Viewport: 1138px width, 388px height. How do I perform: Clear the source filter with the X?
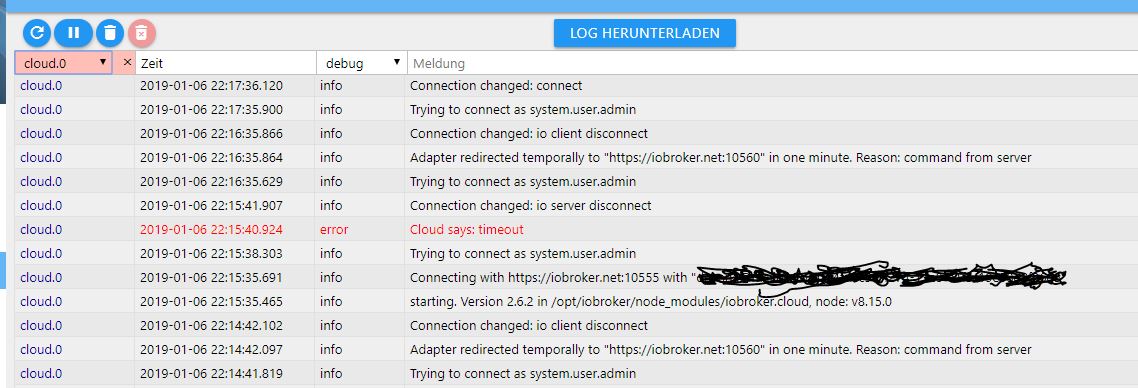127,62
